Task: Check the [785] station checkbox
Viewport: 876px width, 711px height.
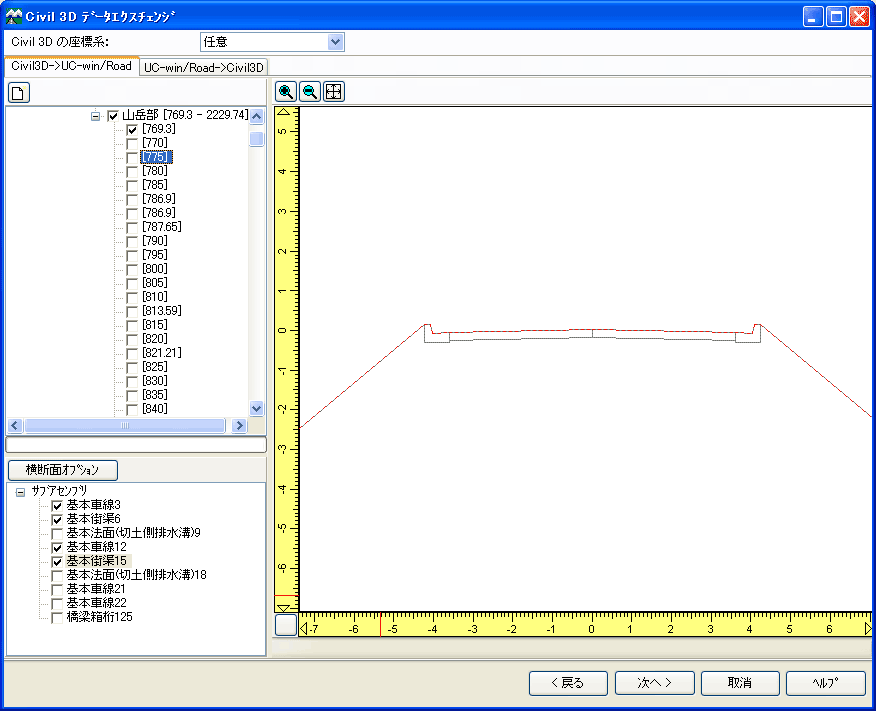Action: (132, 185)
